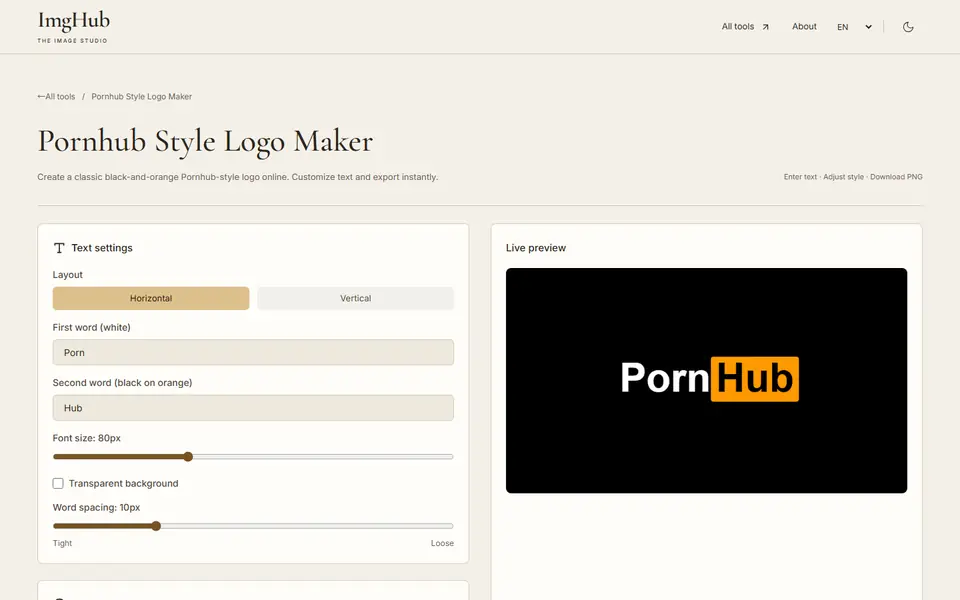The image size is (960, 600).
Task: Focus the Second word input field
Action: (253, 408)
